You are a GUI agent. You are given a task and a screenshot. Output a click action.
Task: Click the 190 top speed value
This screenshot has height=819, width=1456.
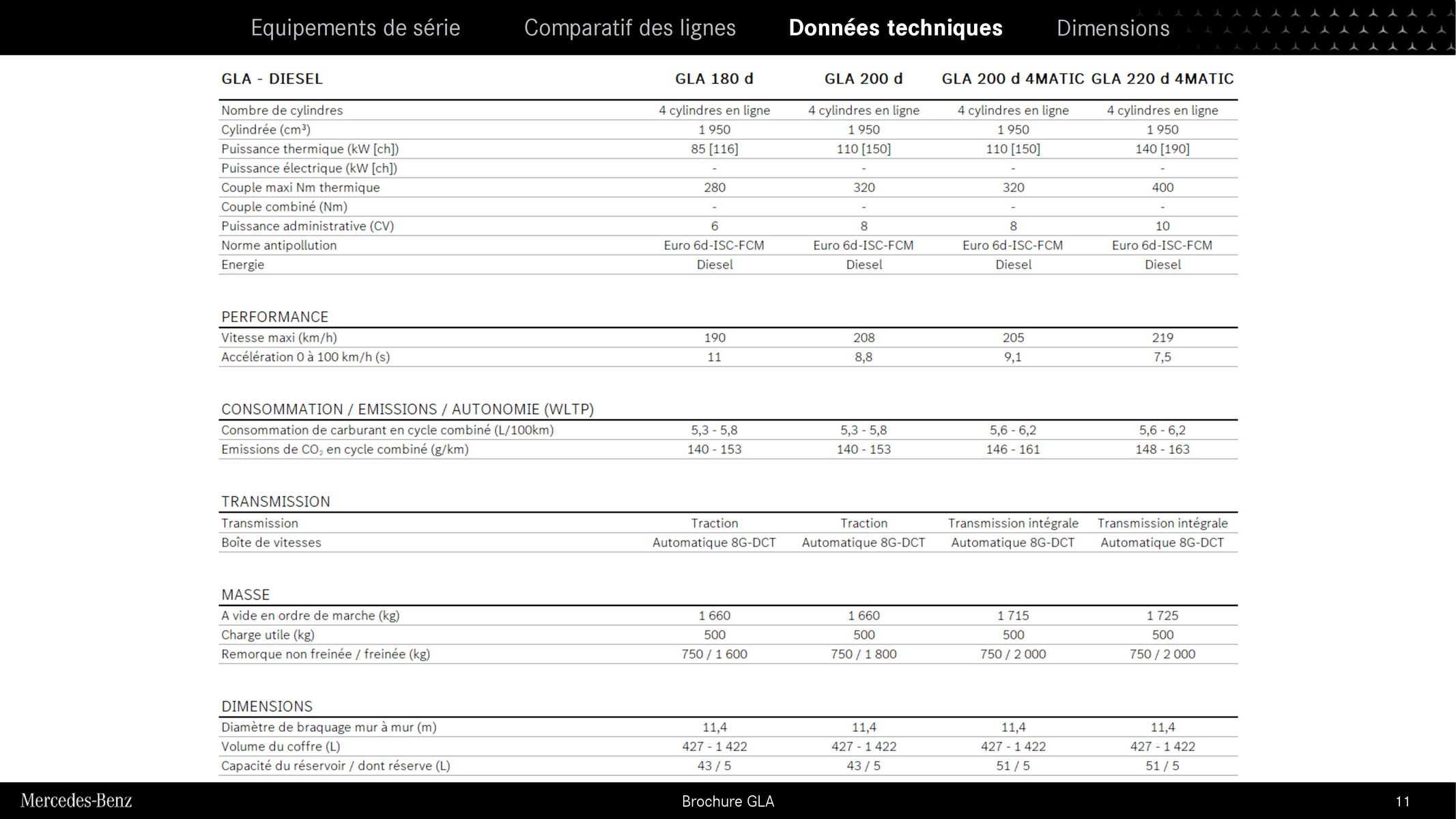pos(714,338)
